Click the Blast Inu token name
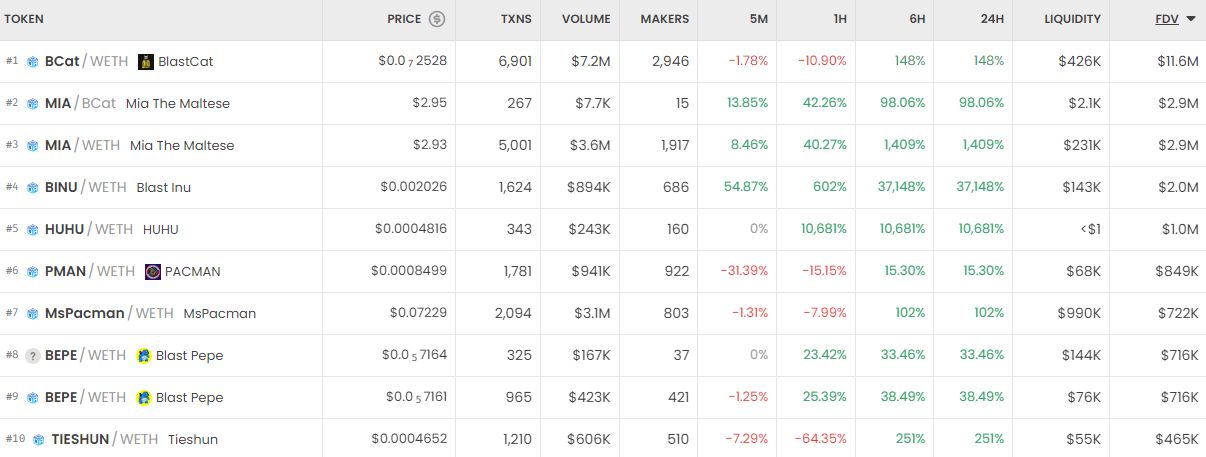The height and width of the screenshot is (457, 1206). [163, 187]
